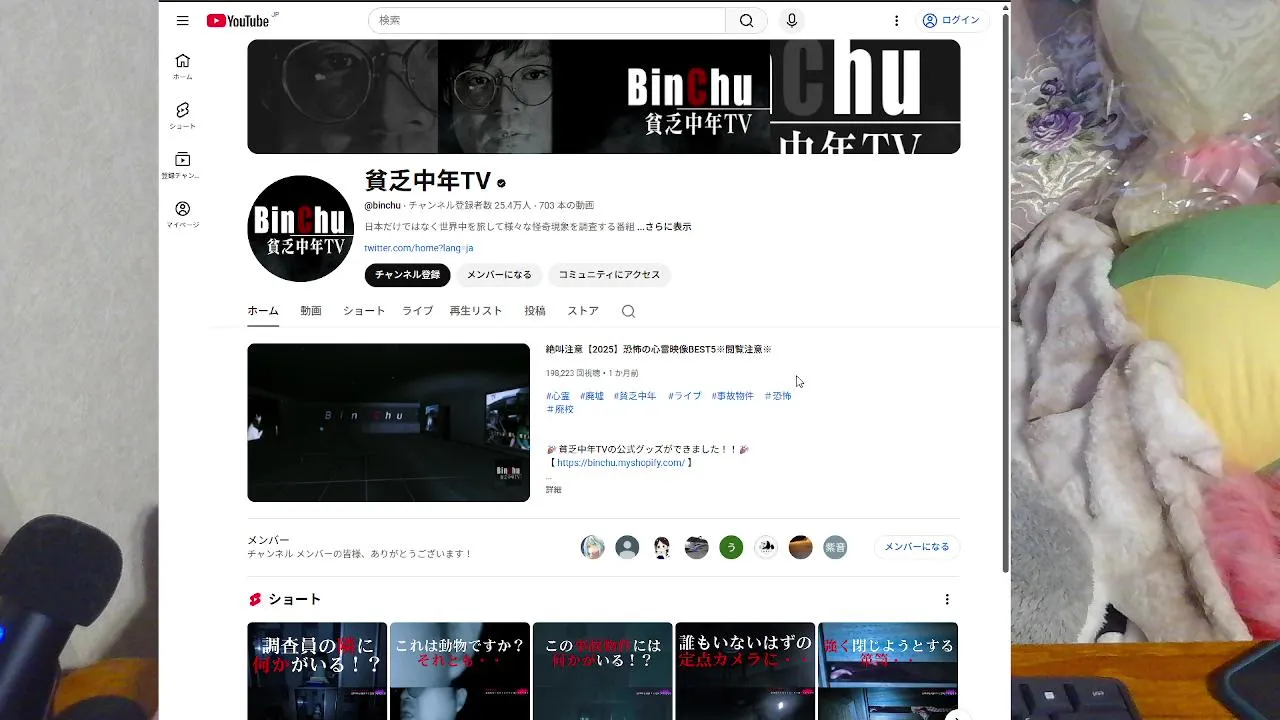Open the twitter.com/home?lang=ja link
1280x720 pixels.
[418, 248]
